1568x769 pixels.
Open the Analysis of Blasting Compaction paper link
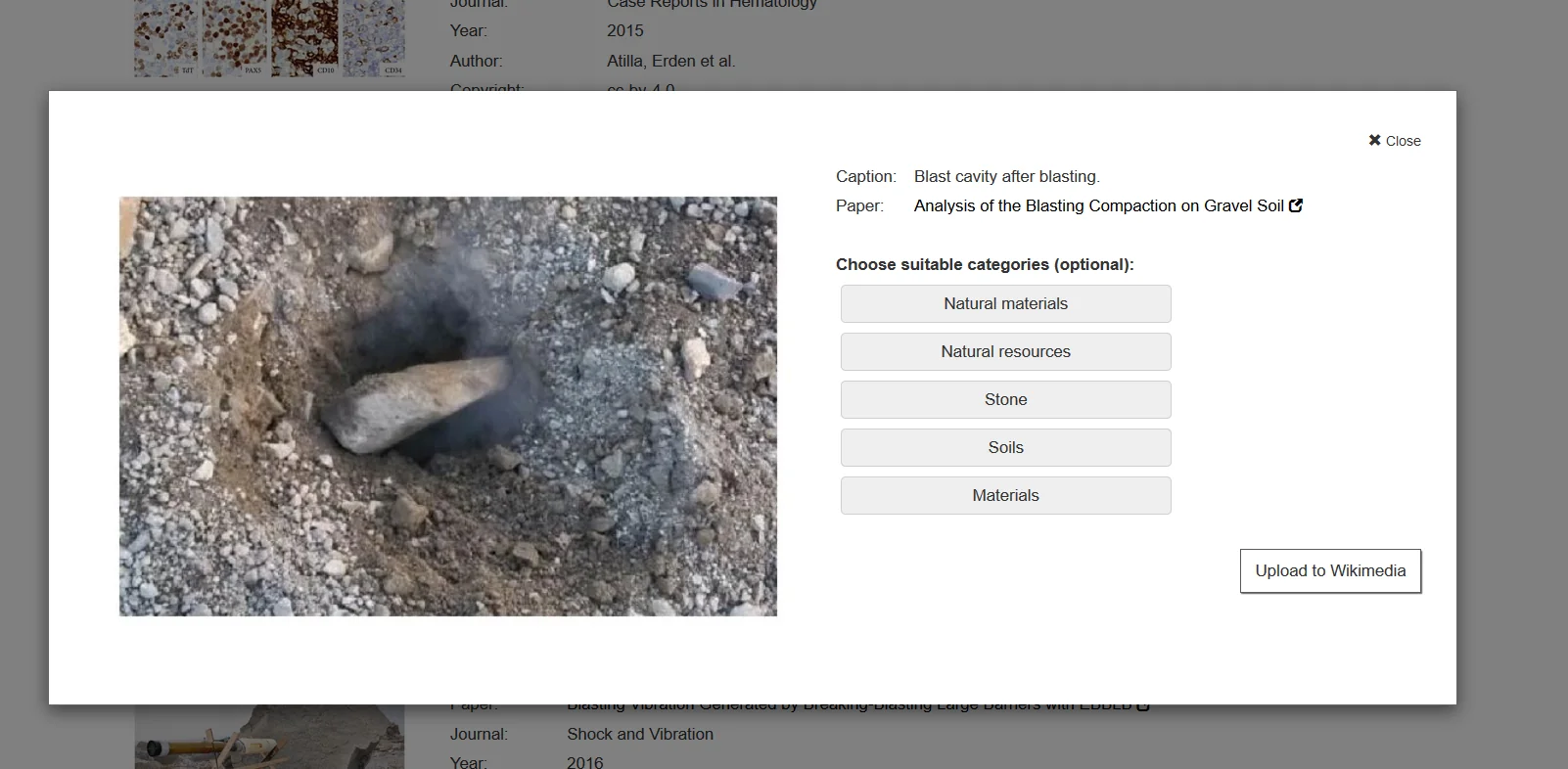click(x=1098, y=205)
